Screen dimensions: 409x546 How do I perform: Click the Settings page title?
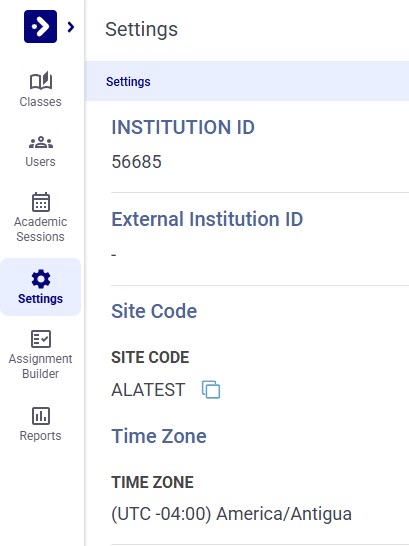pyautogui.click(x=141, y=29)
